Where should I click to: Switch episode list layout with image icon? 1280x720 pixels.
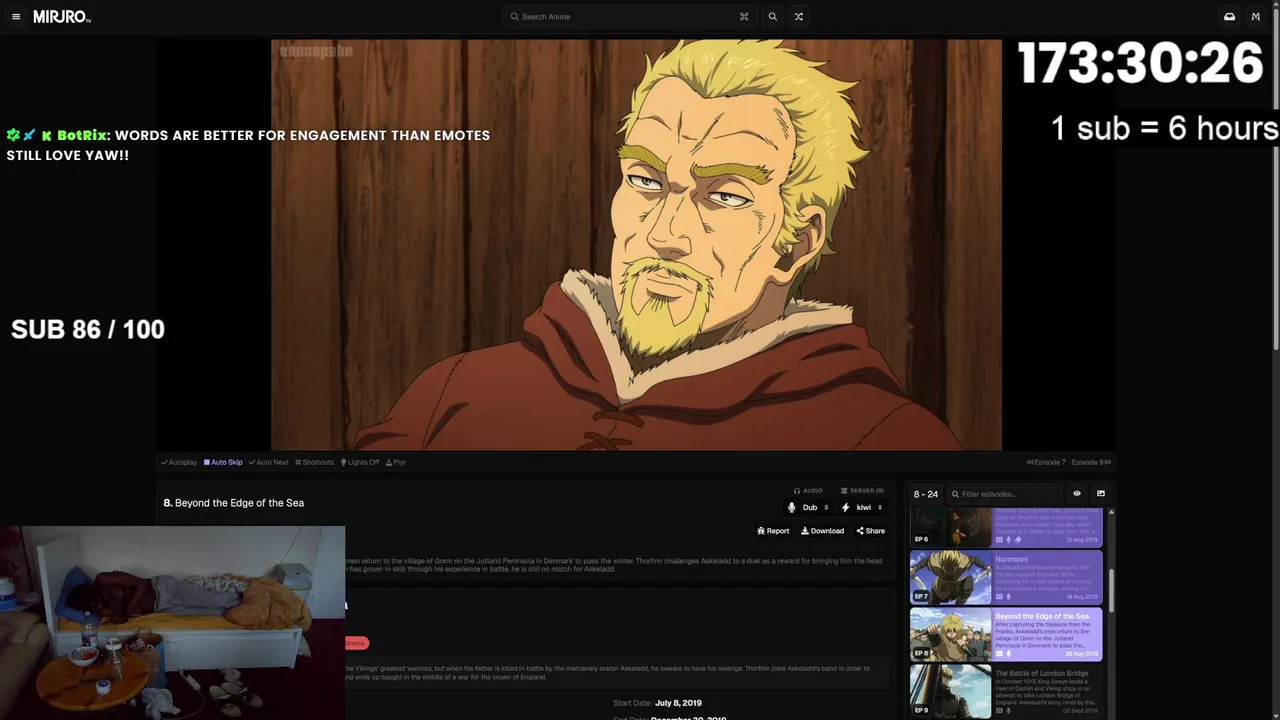coord(1101,494)
